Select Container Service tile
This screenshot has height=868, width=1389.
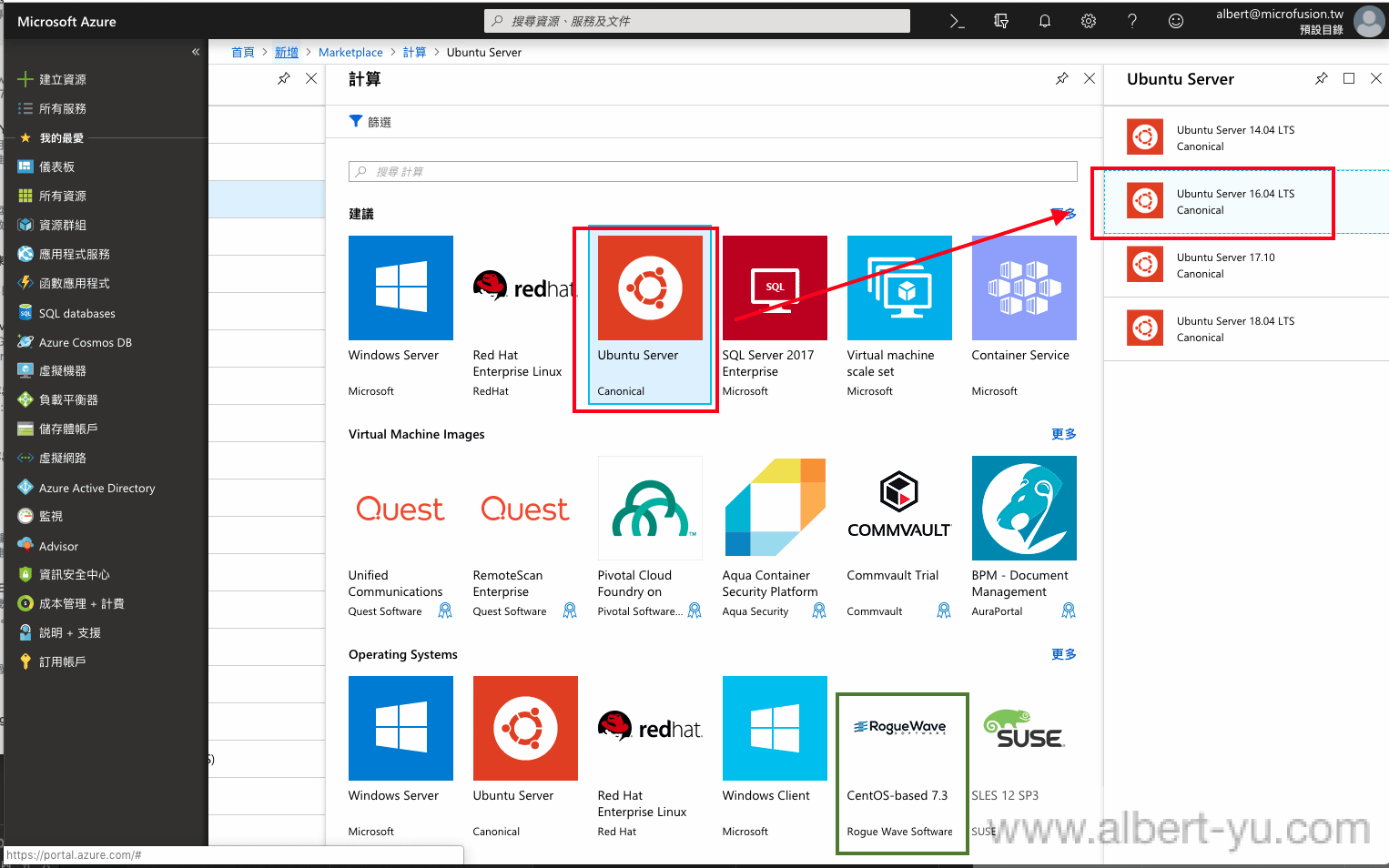pos(1024,317)
